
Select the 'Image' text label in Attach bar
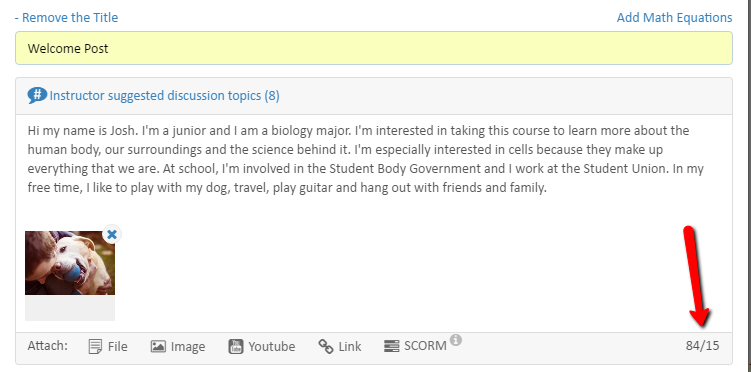(188, 347)
